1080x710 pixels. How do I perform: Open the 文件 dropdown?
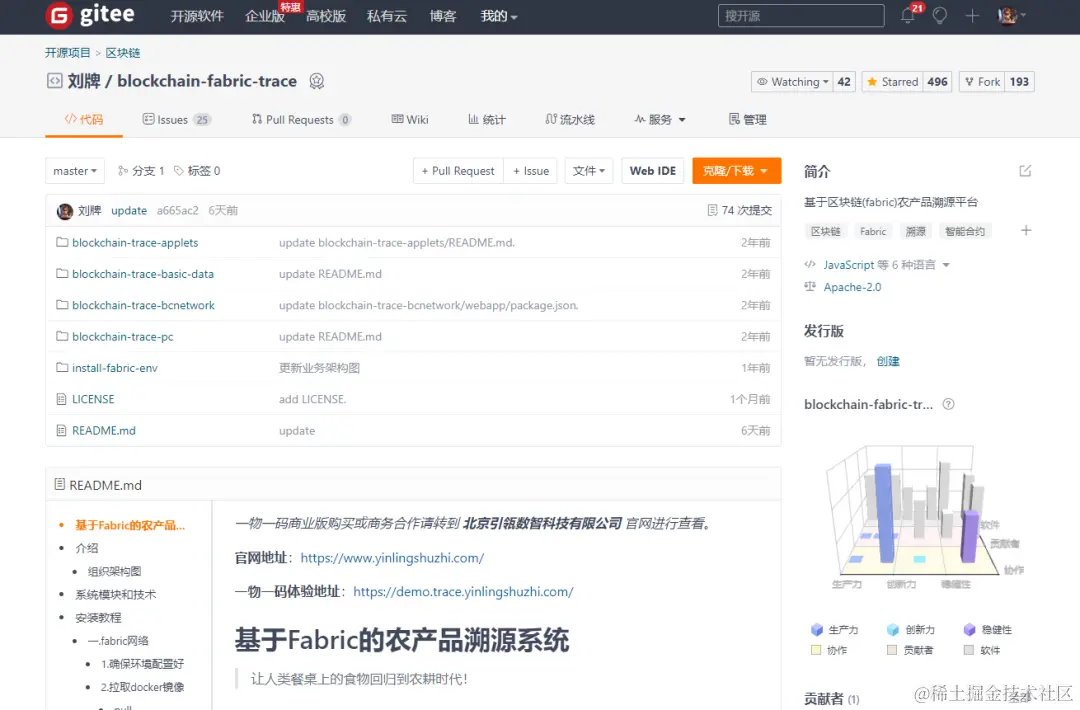[588, 171]
